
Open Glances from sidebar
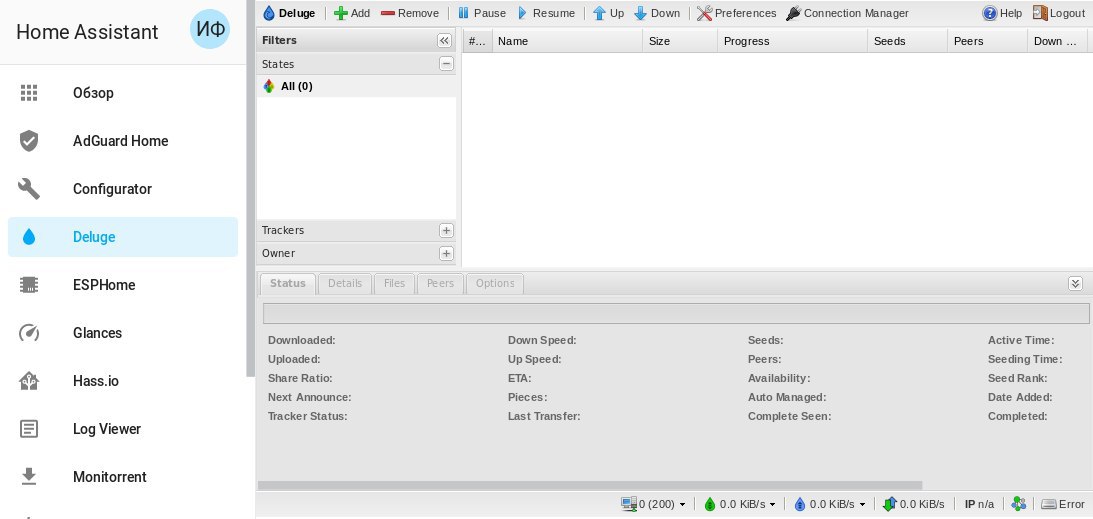(123, 333)
